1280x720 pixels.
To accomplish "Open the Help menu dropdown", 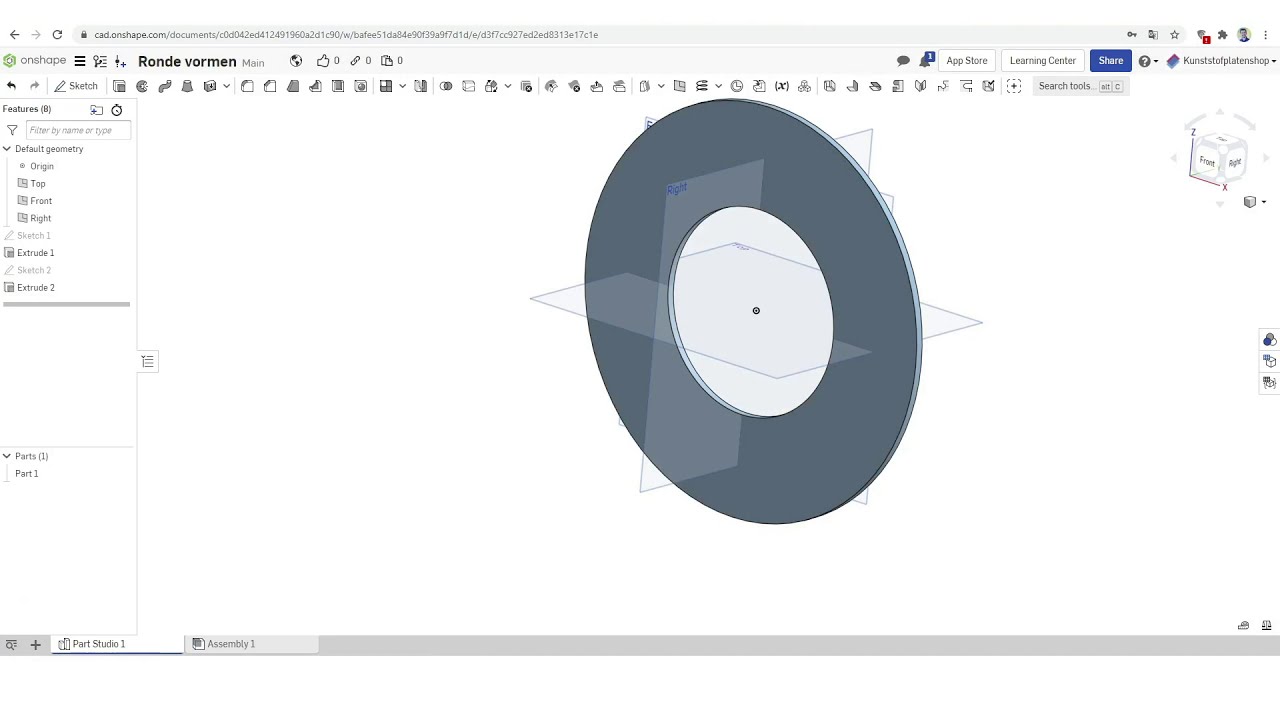I will click(x=1148, y=61).
